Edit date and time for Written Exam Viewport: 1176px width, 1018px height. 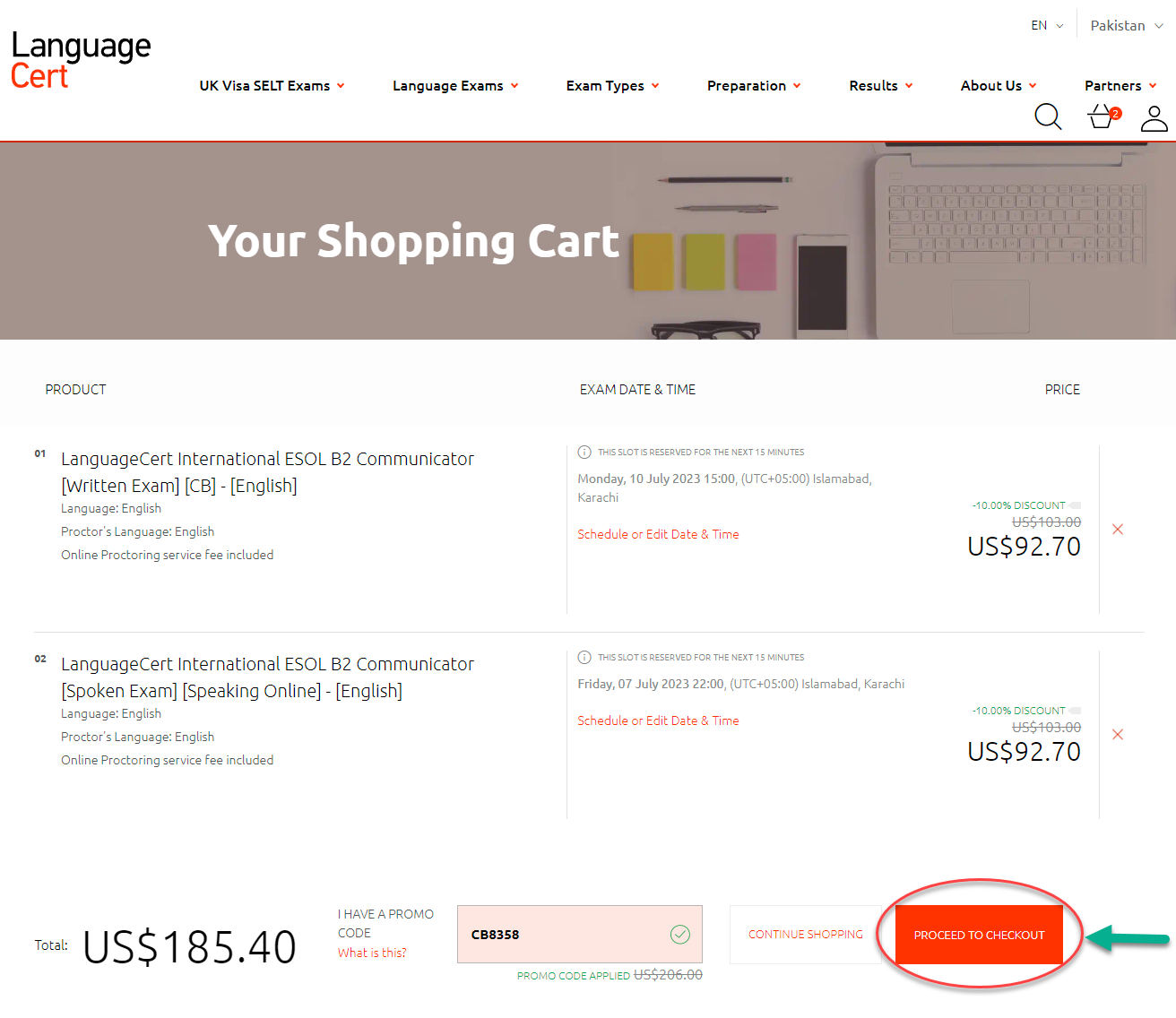[x=658, y=534]
